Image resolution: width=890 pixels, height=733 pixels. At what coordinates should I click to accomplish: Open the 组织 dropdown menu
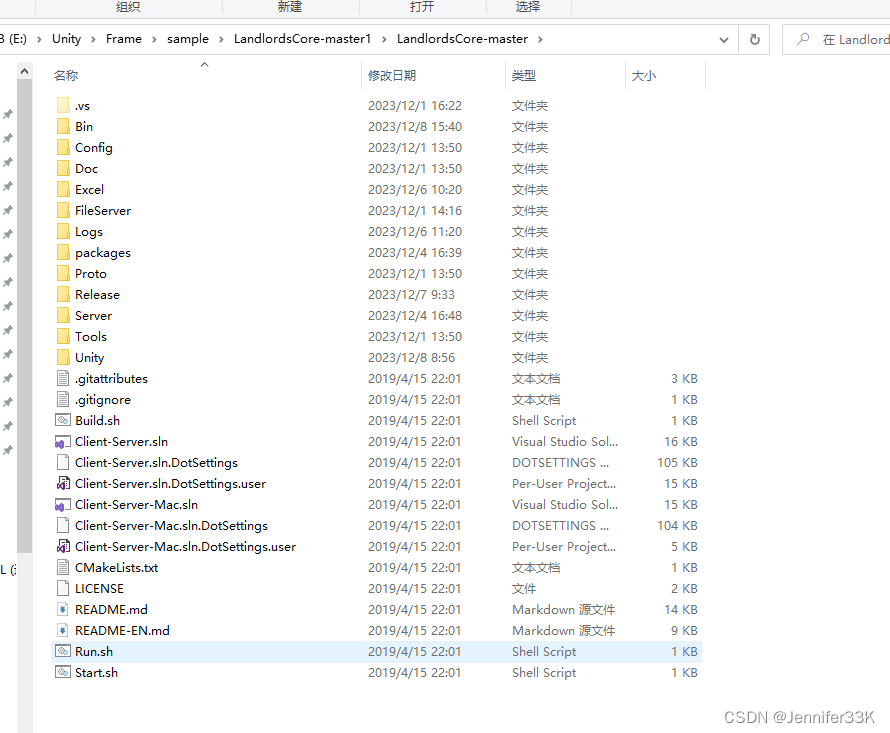(x=128, y=7)
